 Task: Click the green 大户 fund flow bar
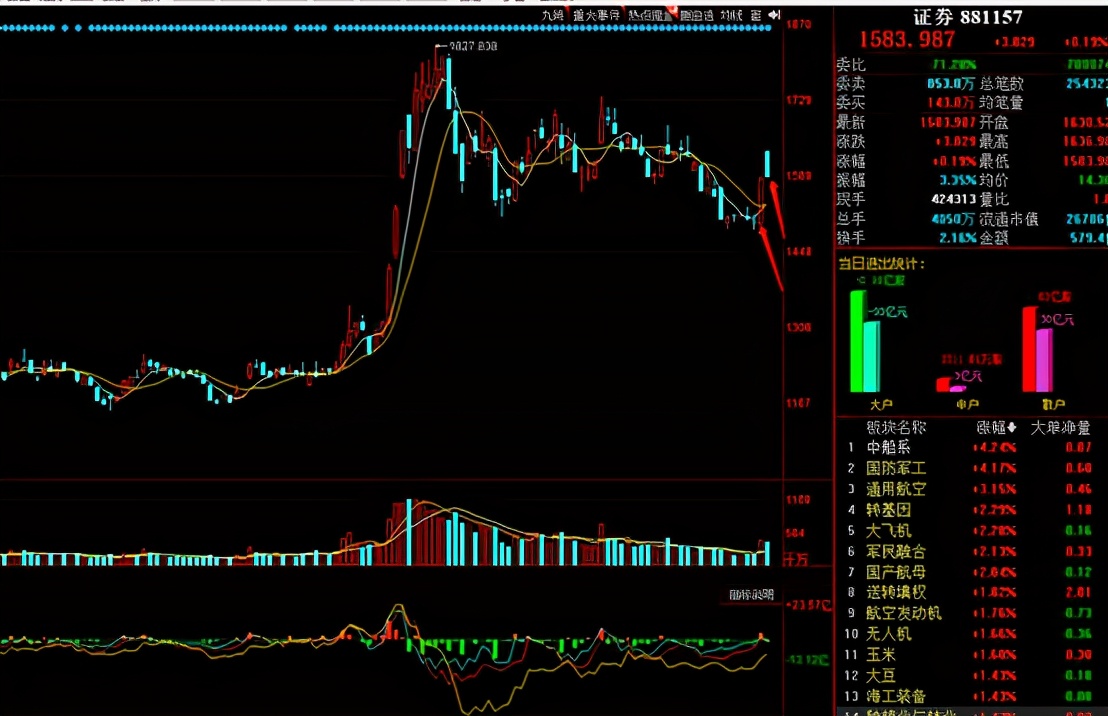(x=857, y=341)
